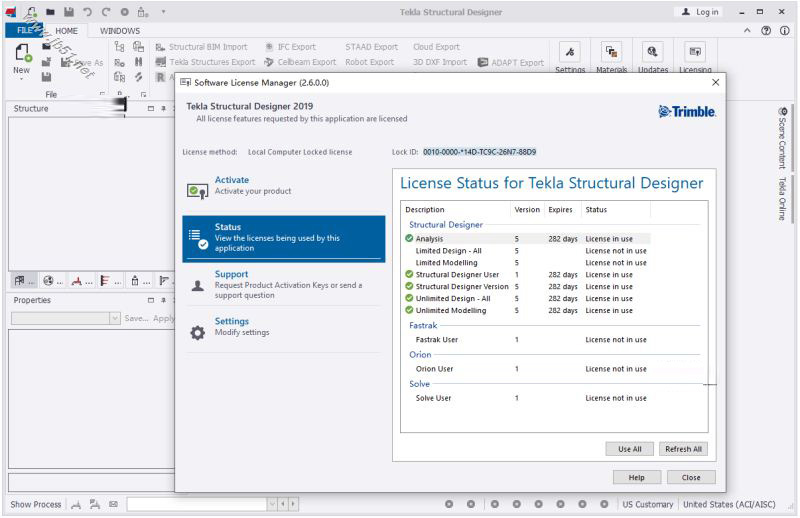Click the envelope icon in status bar

(x=113, y=504)
